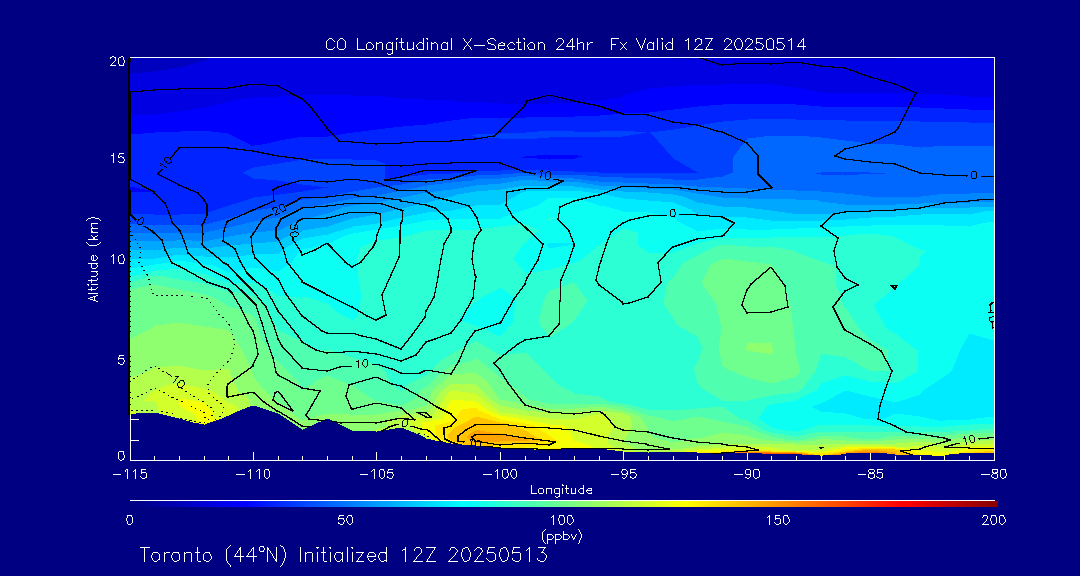Click the color bar label 50
Screen dimensions: 1080x576
click(345, 520)
